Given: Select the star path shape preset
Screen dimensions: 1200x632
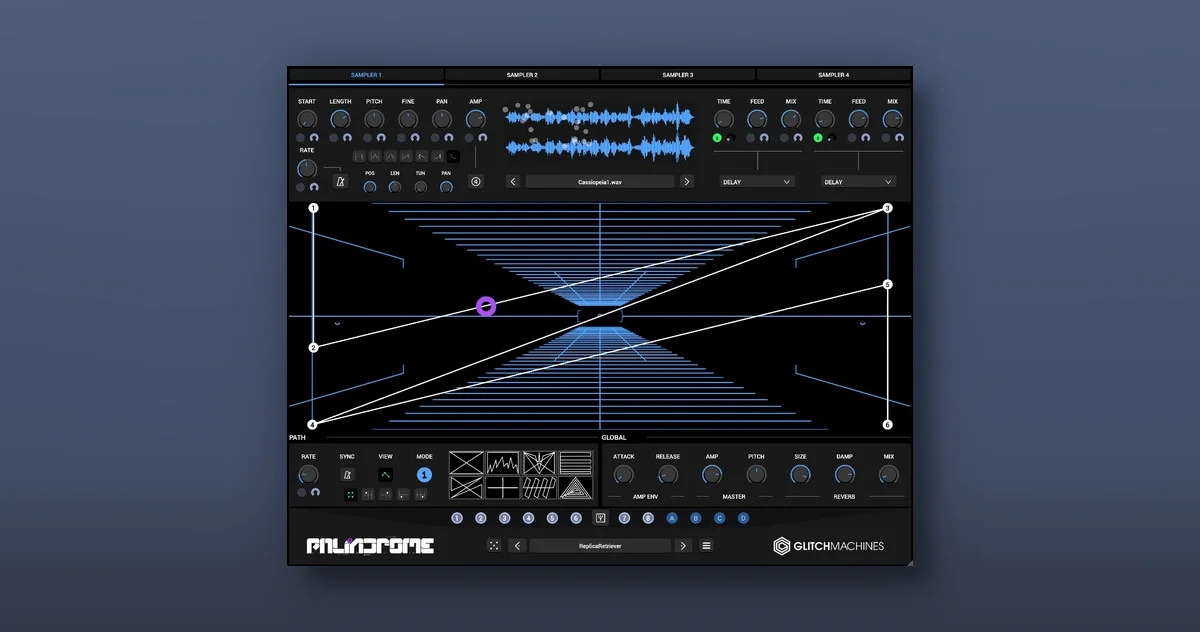Looking at the screenshot, I should [x=539, y=463].
